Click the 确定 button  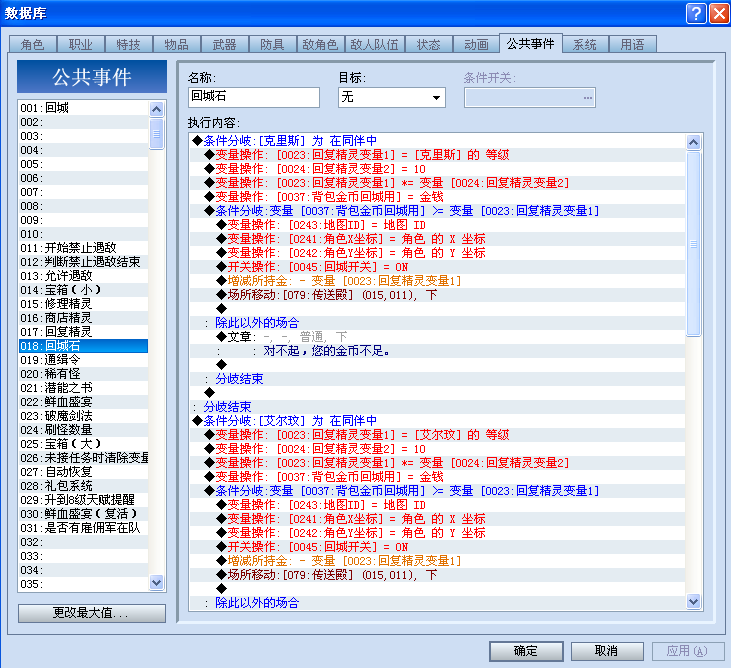click(526, 651)
